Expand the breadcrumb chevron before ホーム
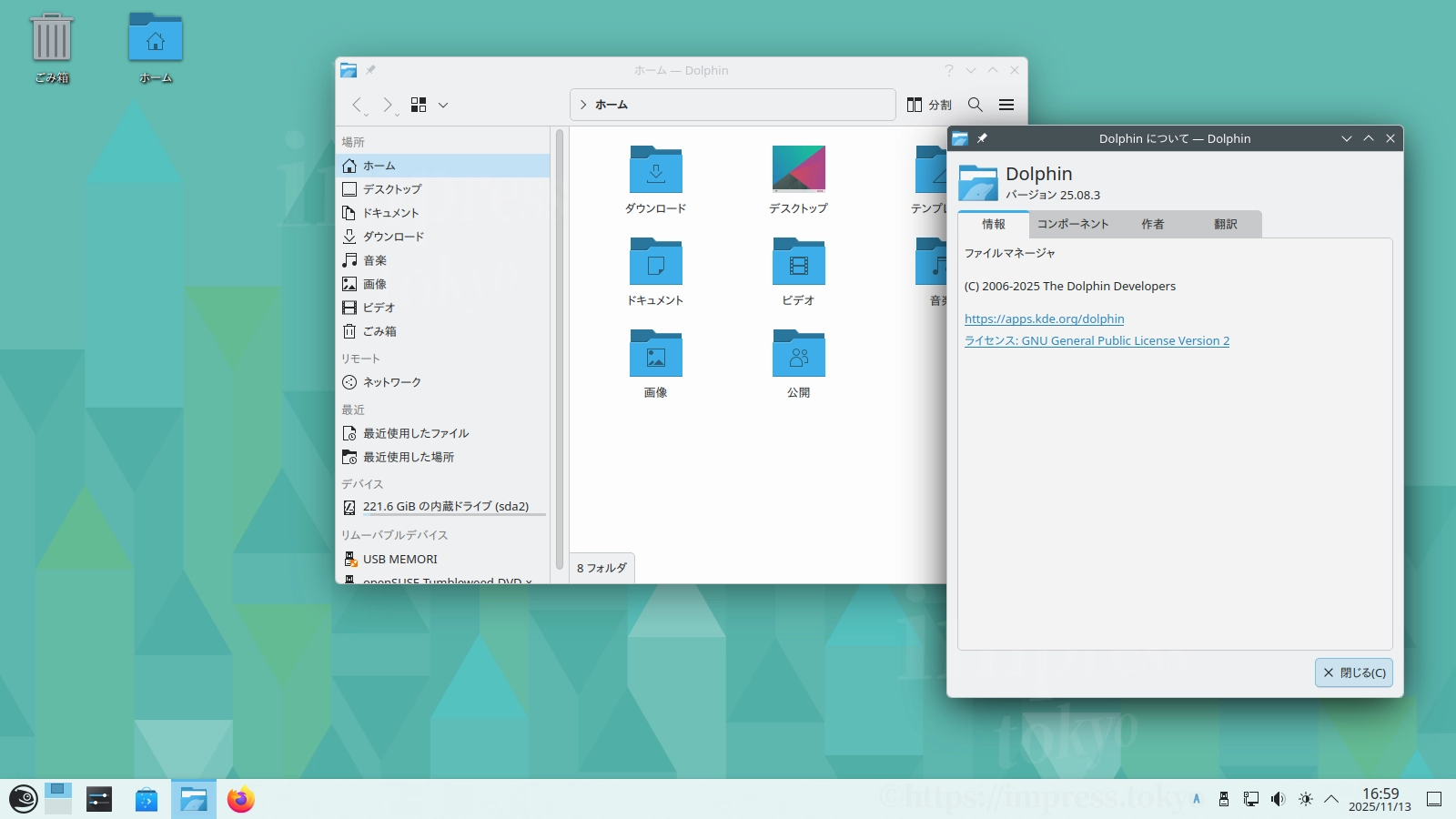Viewport: 1456px width, 819px height. (583, 105)
